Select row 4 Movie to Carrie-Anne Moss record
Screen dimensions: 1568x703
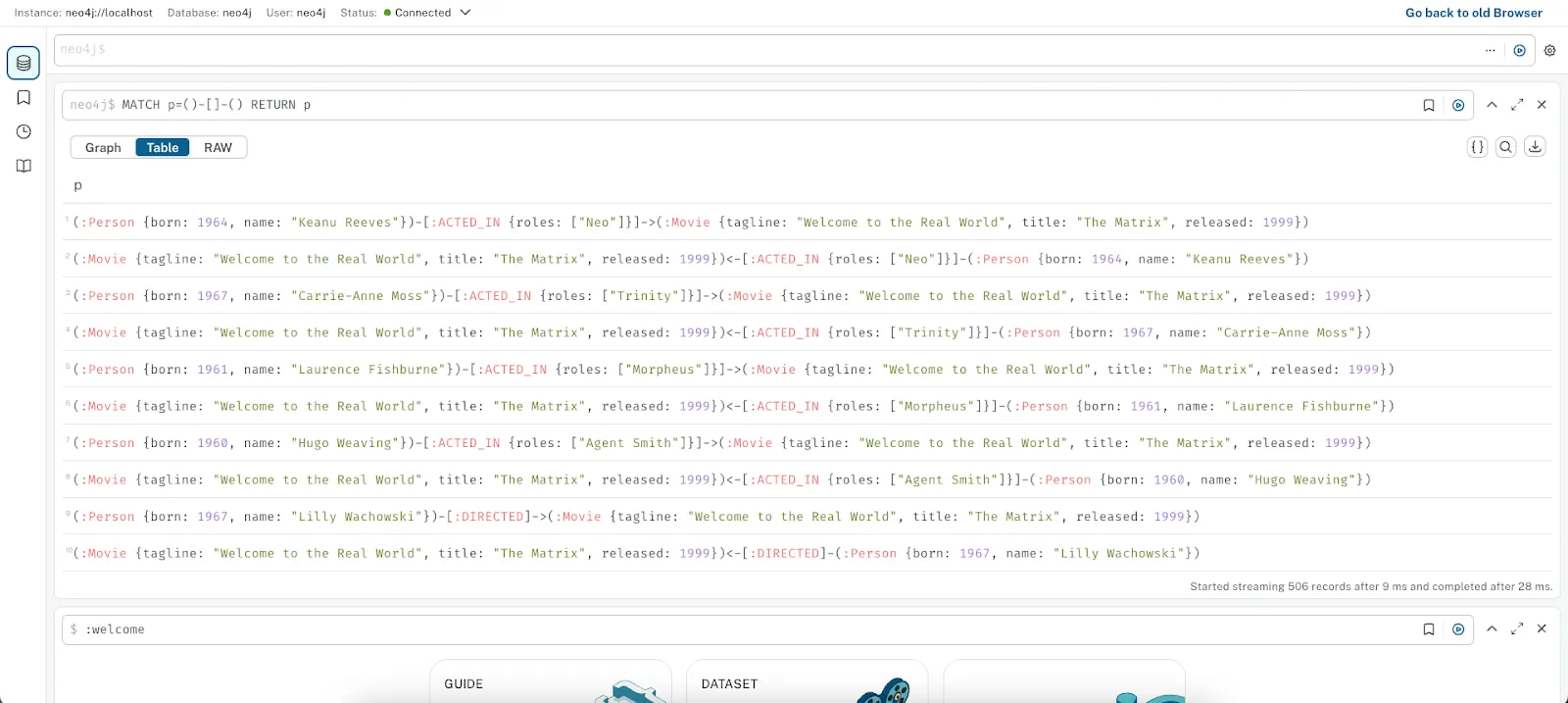(x=808, y=332)
